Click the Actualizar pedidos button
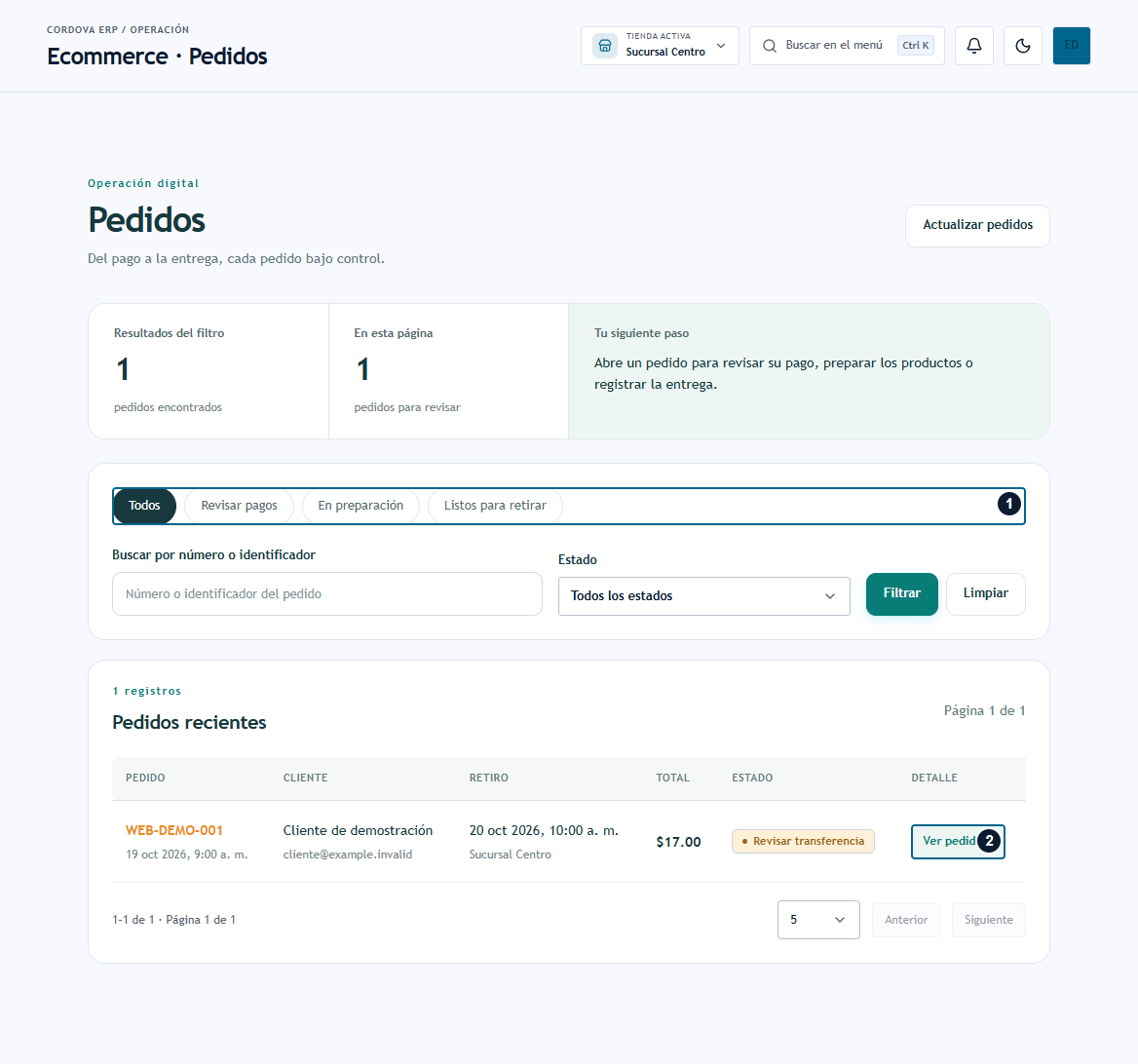This screenshot has width=1138, height=1064. 977,226
